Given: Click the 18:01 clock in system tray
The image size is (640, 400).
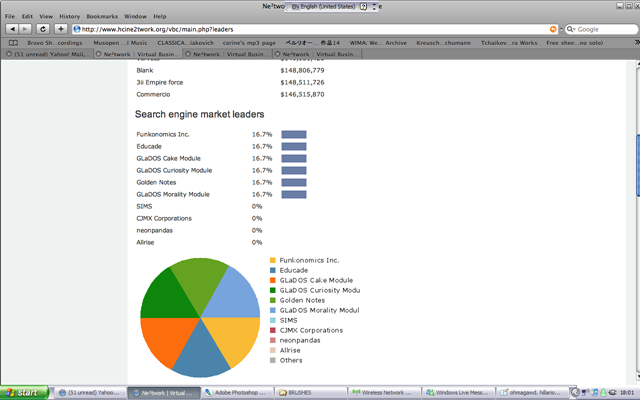Looking at the screenshot, I should pyautogui.click(x=627, y=393).
